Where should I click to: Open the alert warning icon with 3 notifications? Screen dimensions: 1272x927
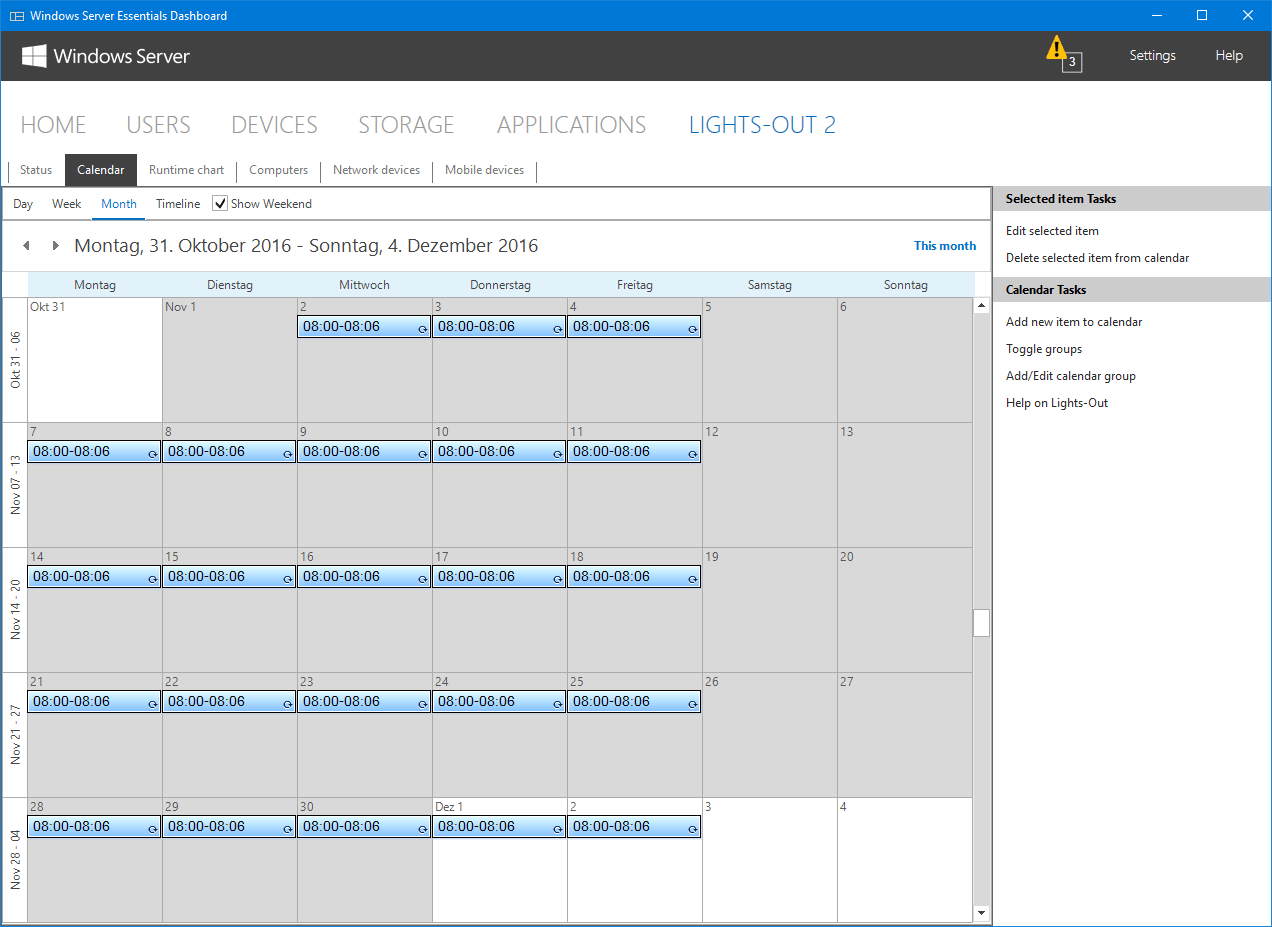(1063, 53)
